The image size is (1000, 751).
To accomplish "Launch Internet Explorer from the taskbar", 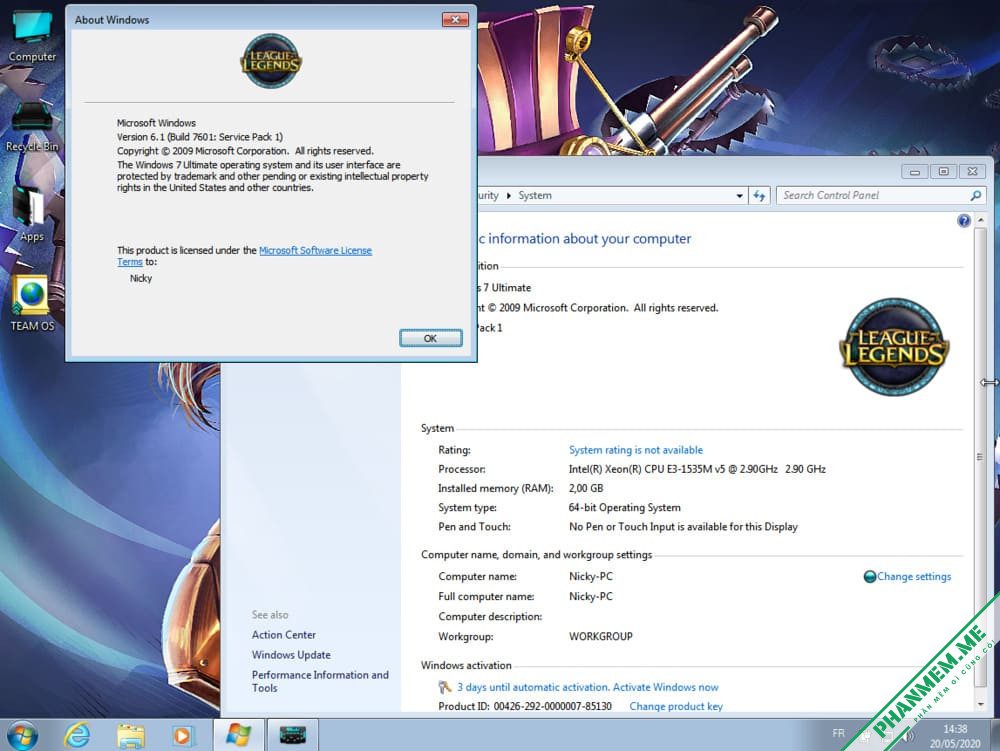I will pyautogui.click(x=77, y=735).
